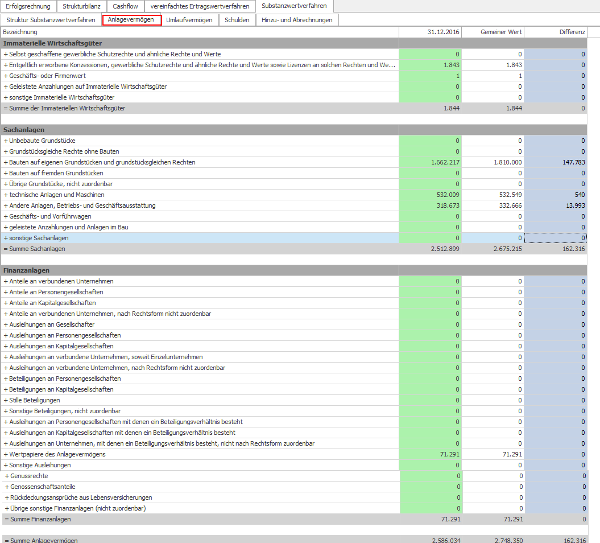Expand Andere Anlagen, Betriebs- und Geschäftsausstattung

coord(6,205)
